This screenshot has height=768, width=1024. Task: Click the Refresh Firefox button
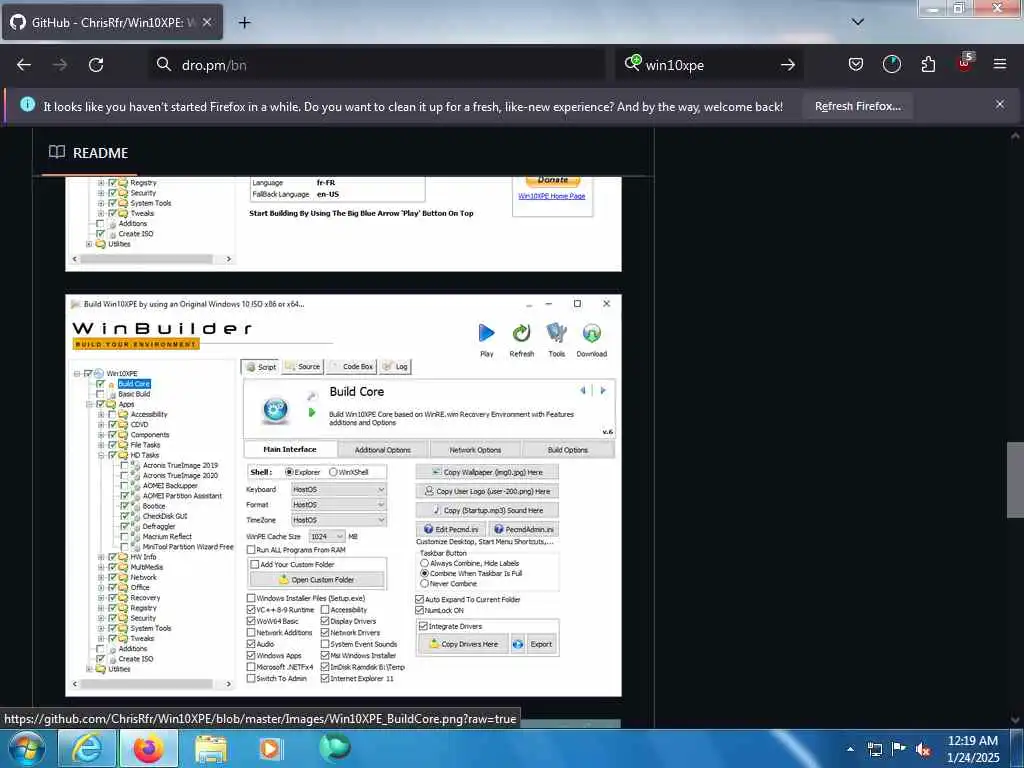pyautogui.click(x=857, y=106)
